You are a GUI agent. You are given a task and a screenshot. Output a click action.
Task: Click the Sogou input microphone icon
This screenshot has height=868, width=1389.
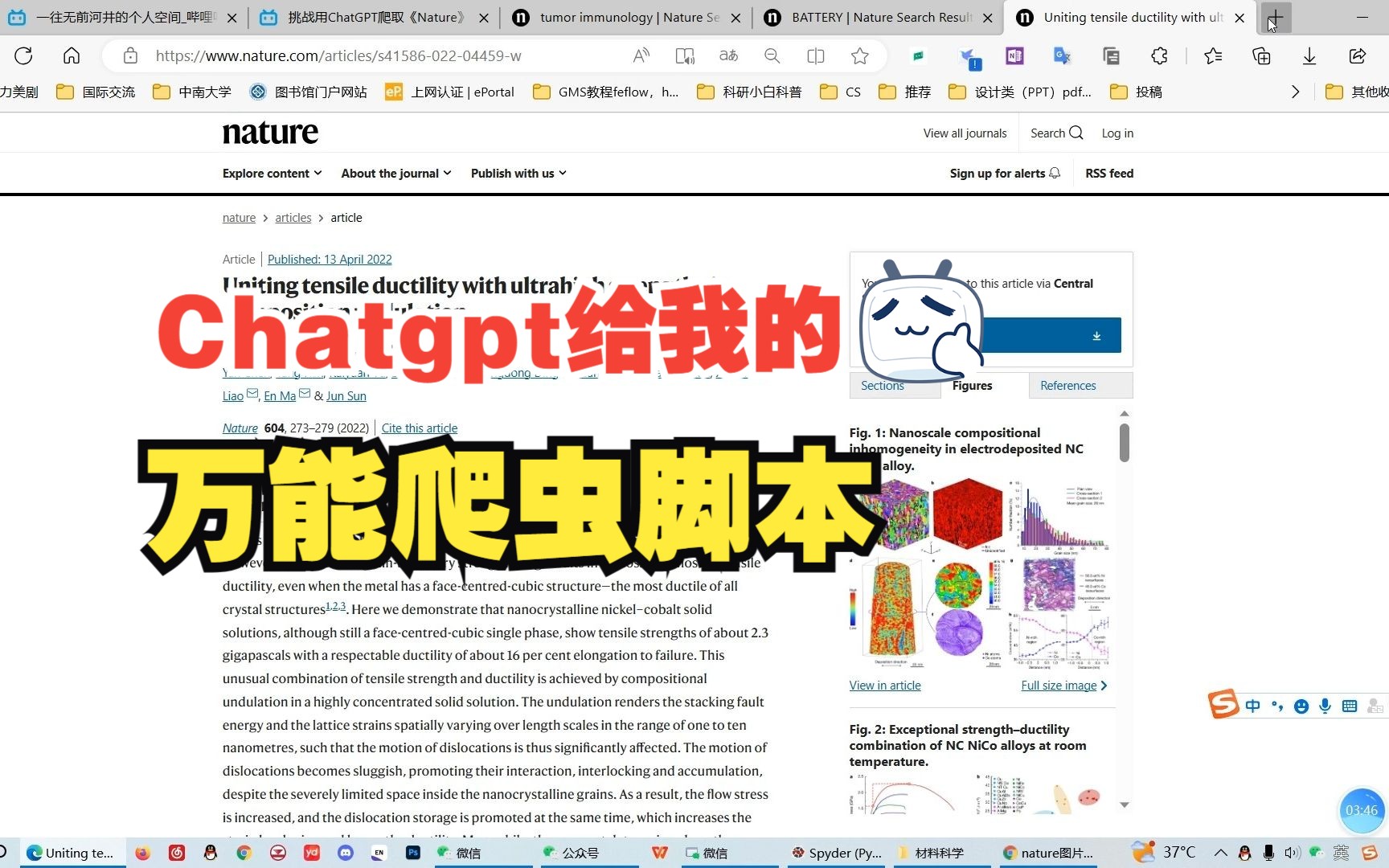(x=1325, y=706)
